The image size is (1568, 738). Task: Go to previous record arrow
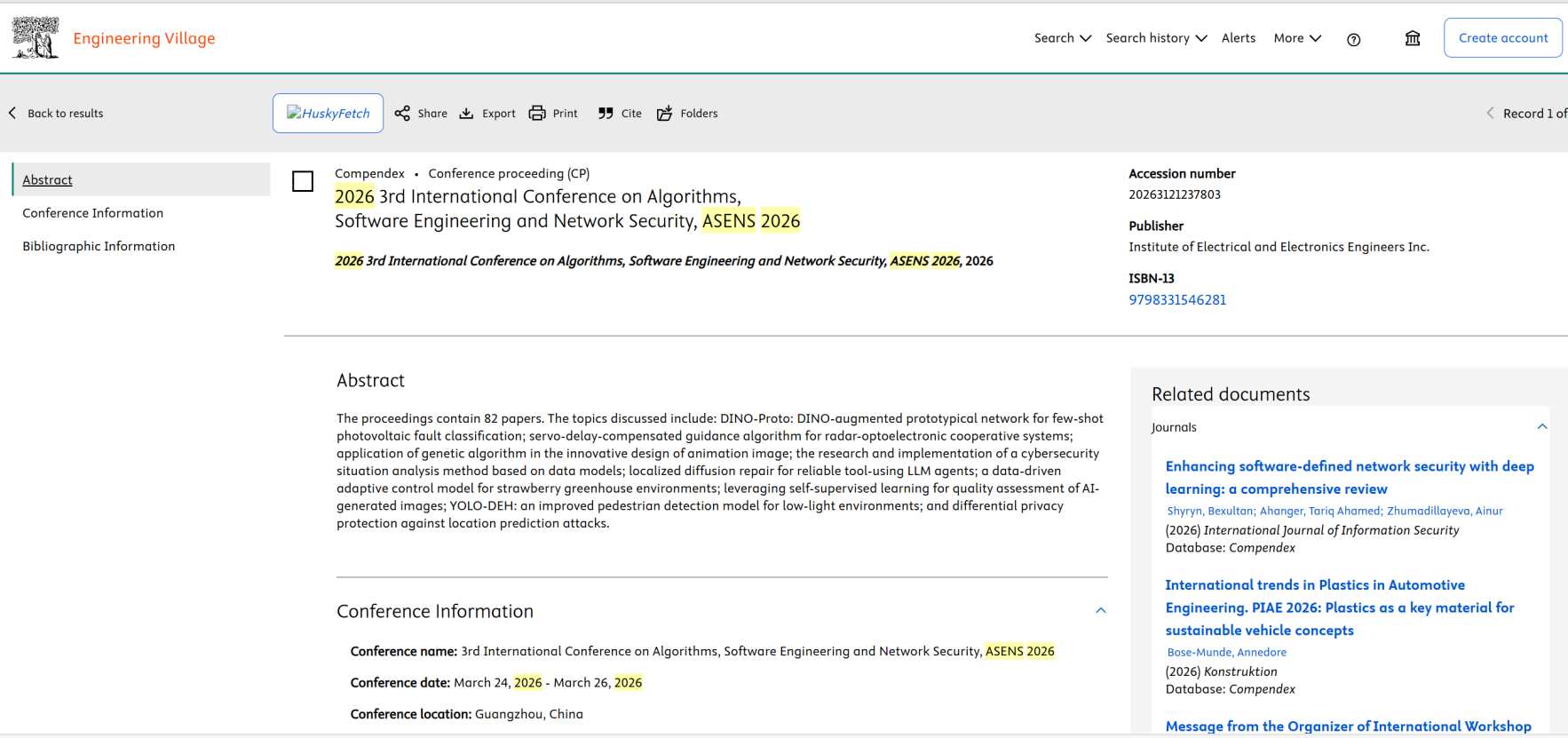point(1490,113)
